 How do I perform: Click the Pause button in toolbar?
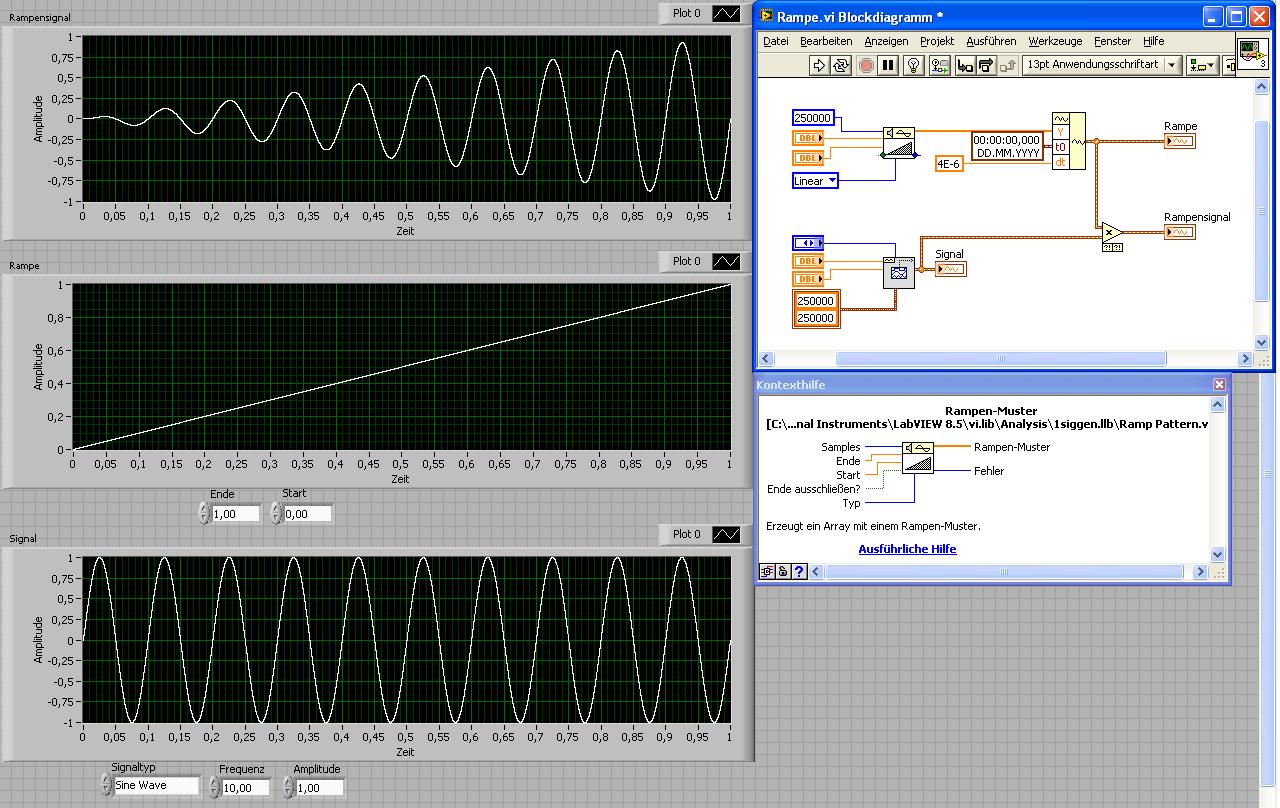point(887,66)
